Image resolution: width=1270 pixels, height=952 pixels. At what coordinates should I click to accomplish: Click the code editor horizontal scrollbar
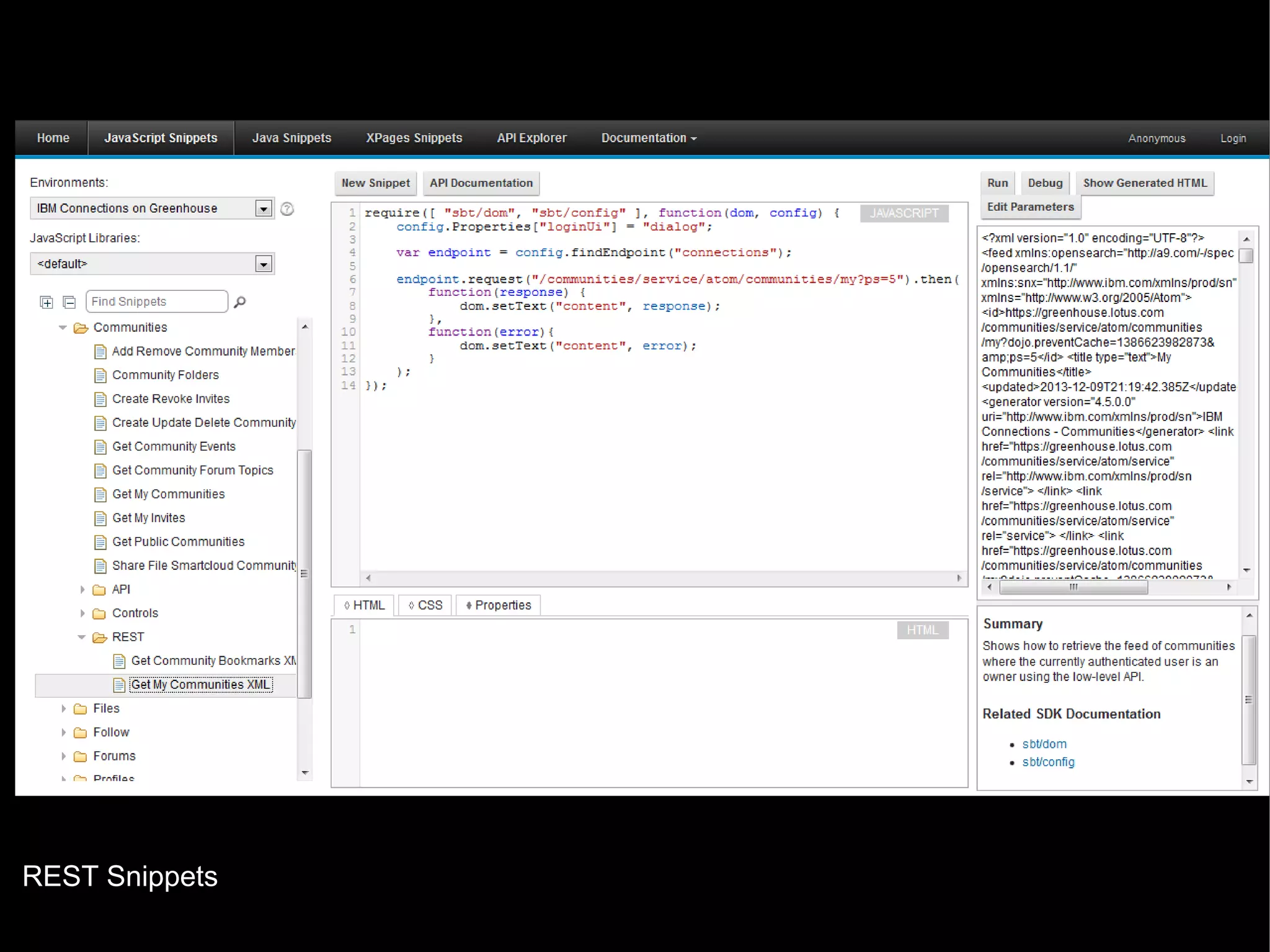[x=663, y=579]
